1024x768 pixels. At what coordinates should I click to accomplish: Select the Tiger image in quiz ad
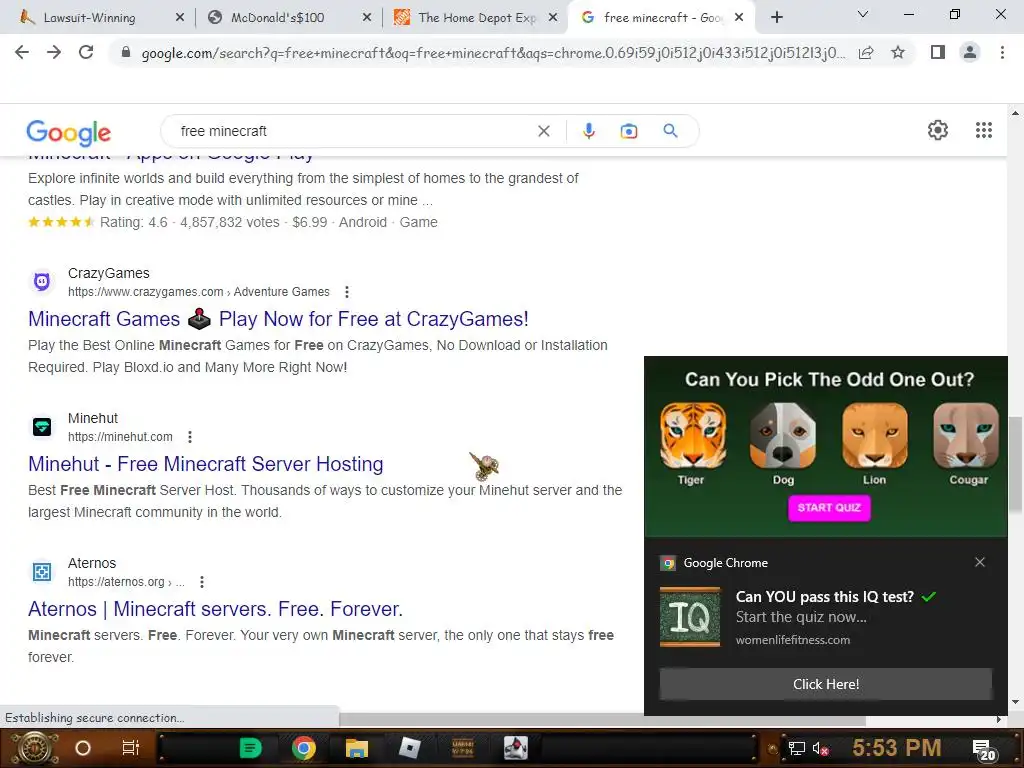[x=692, y=436]
